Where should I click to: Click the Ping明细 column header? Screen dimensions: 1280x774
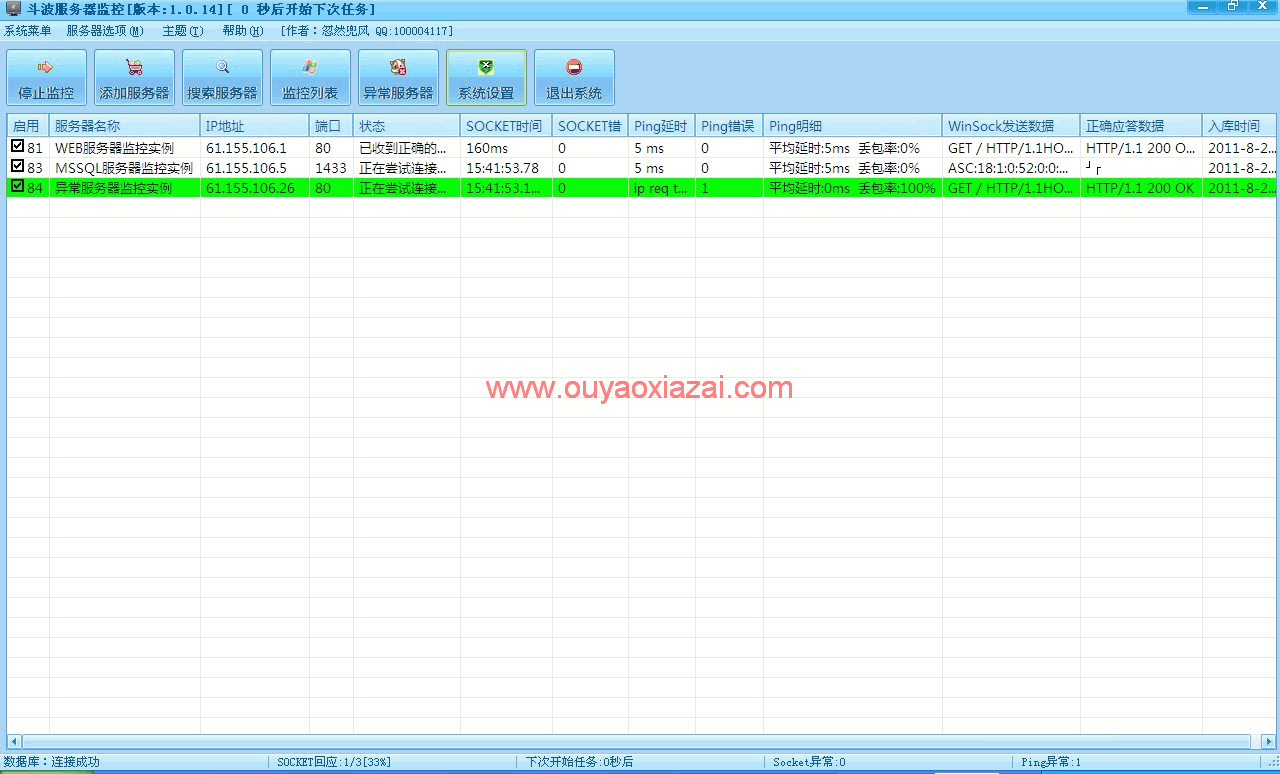(853, 126)
